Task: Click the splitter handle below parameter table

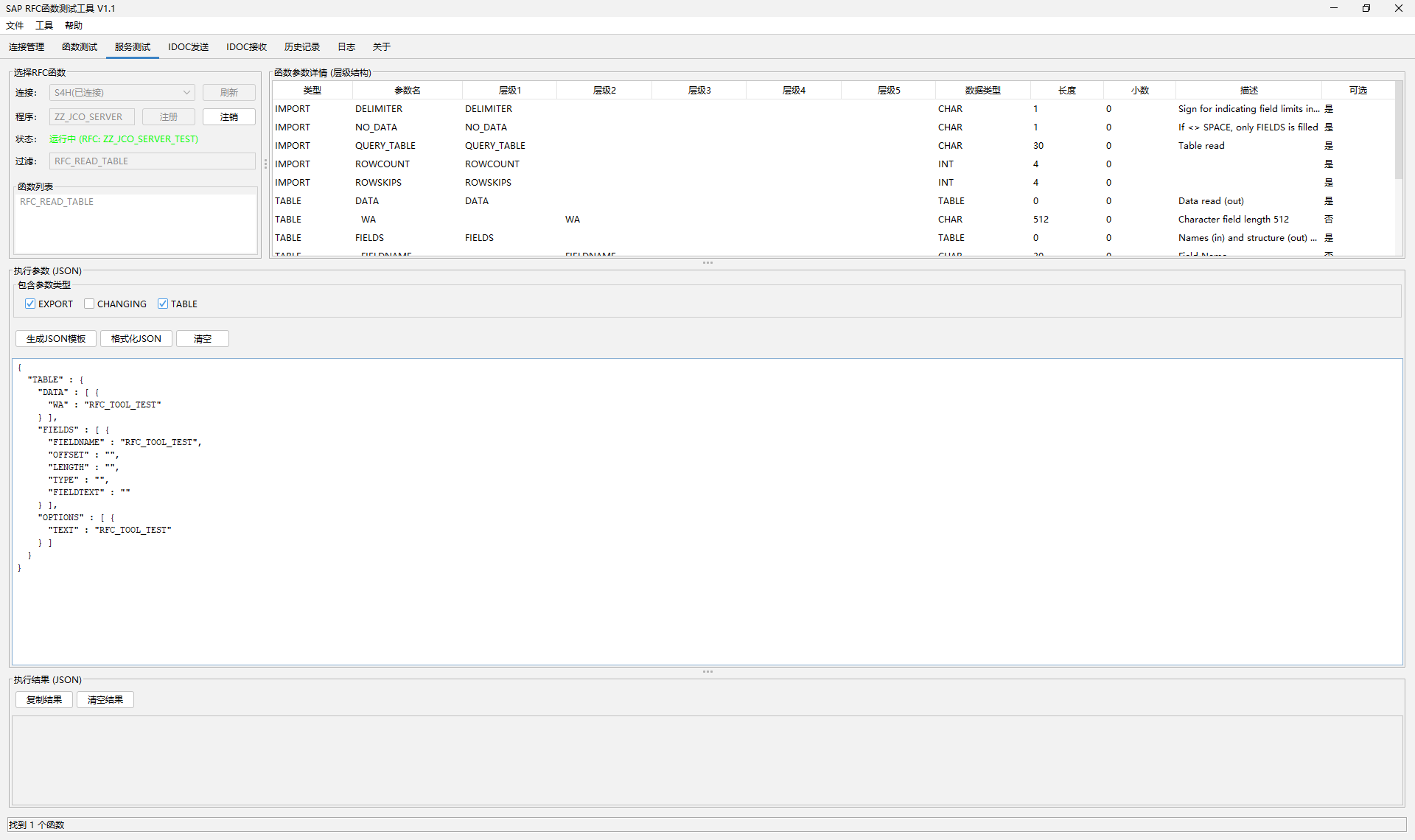Action: tap(707, 263)
